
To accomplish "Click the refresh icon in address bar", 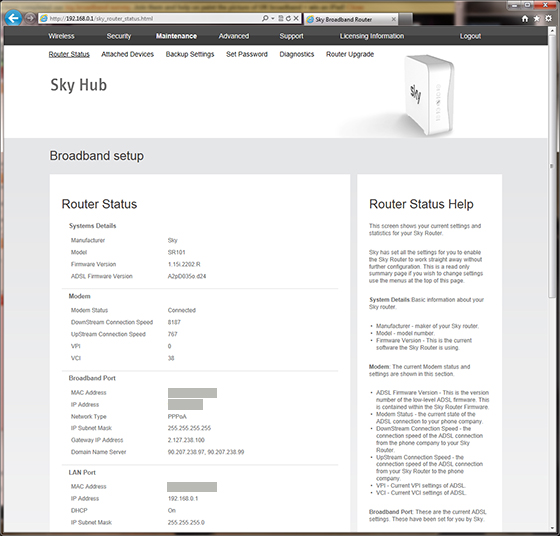I will click(x=288, y=18).
